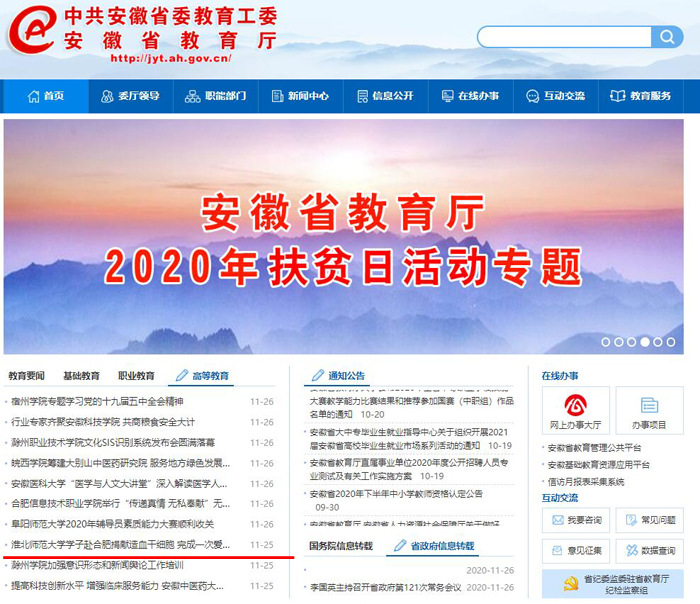Select the last carousel indicator dot
The image size is (700, 604).
click(x=671, y=342)
